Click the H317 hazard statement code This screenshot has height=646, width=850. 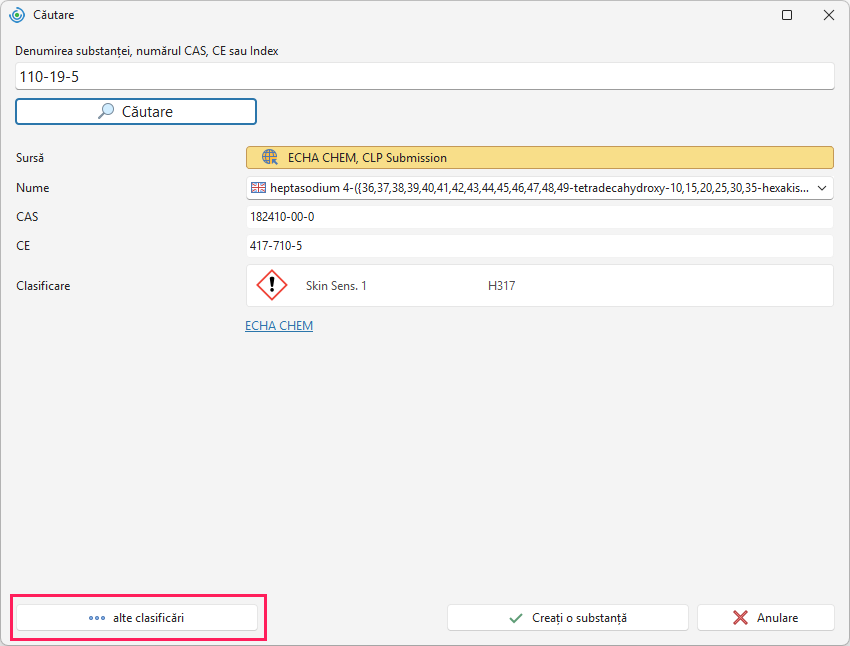[x=501, y=286]
